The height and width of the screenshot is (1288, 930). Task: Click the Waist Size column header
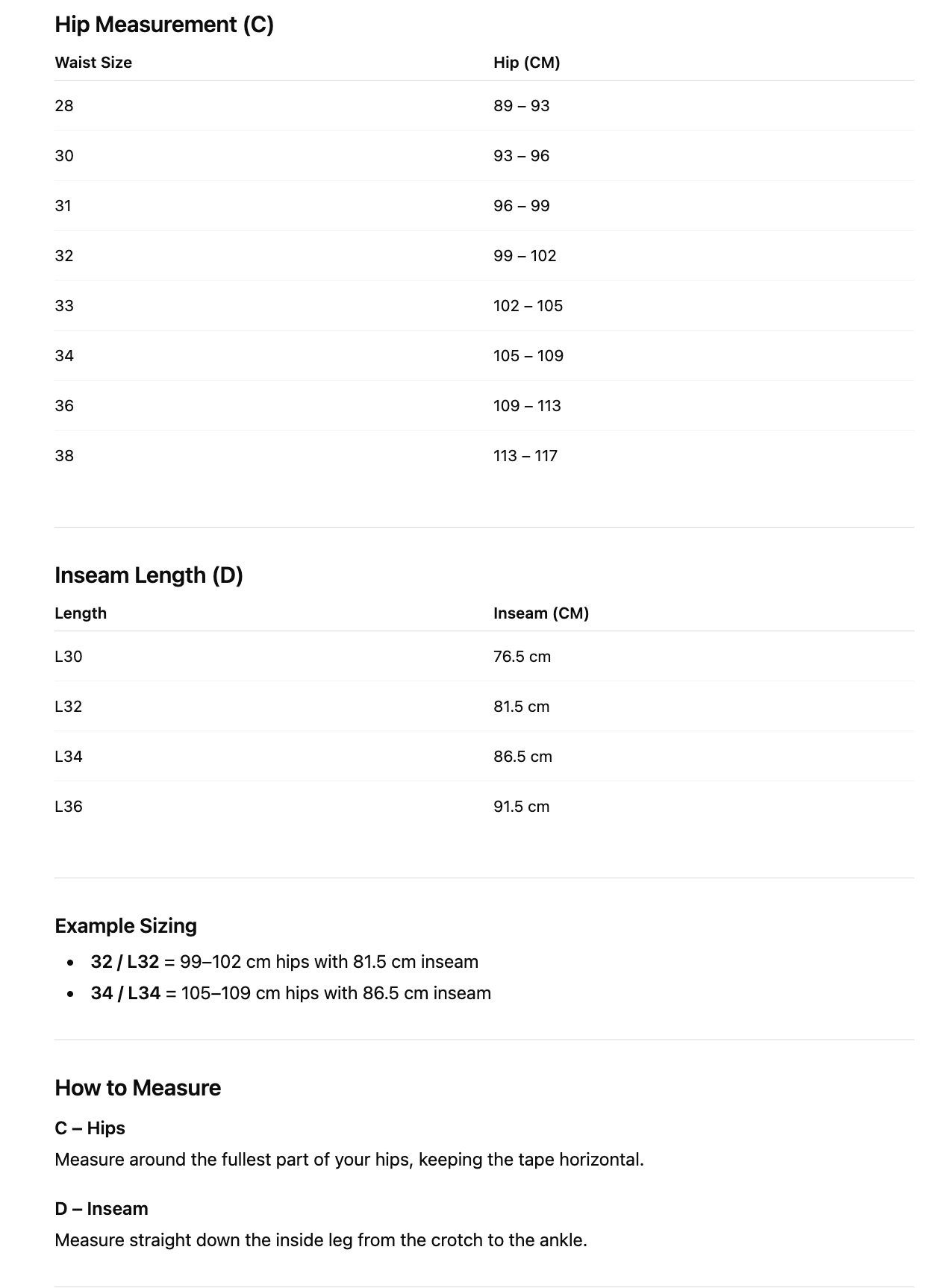click(93, 63)
